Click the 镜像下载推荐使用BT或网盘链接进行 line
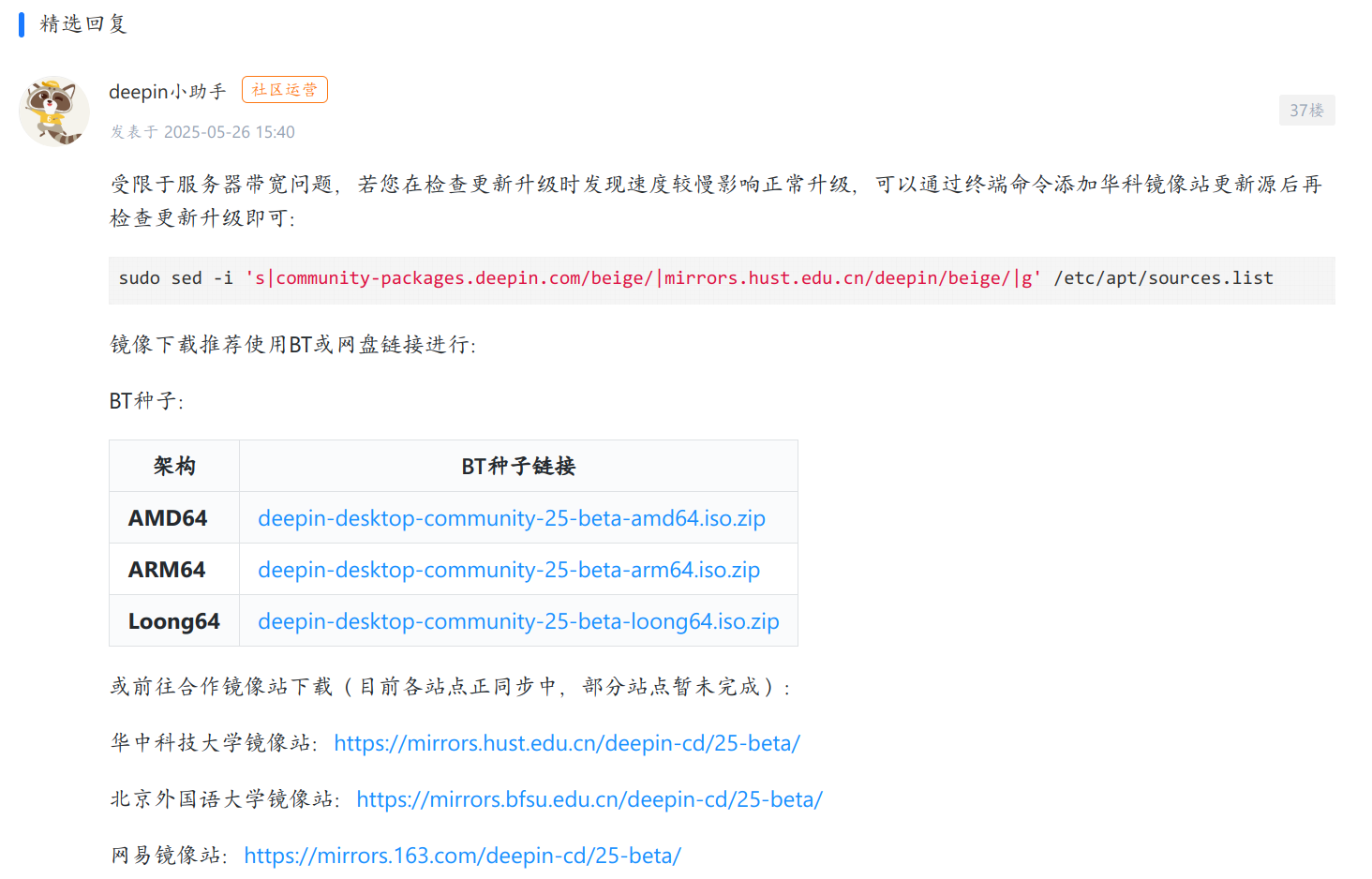The width and height of the screenshot is (1372, 879). coord(293,345)
